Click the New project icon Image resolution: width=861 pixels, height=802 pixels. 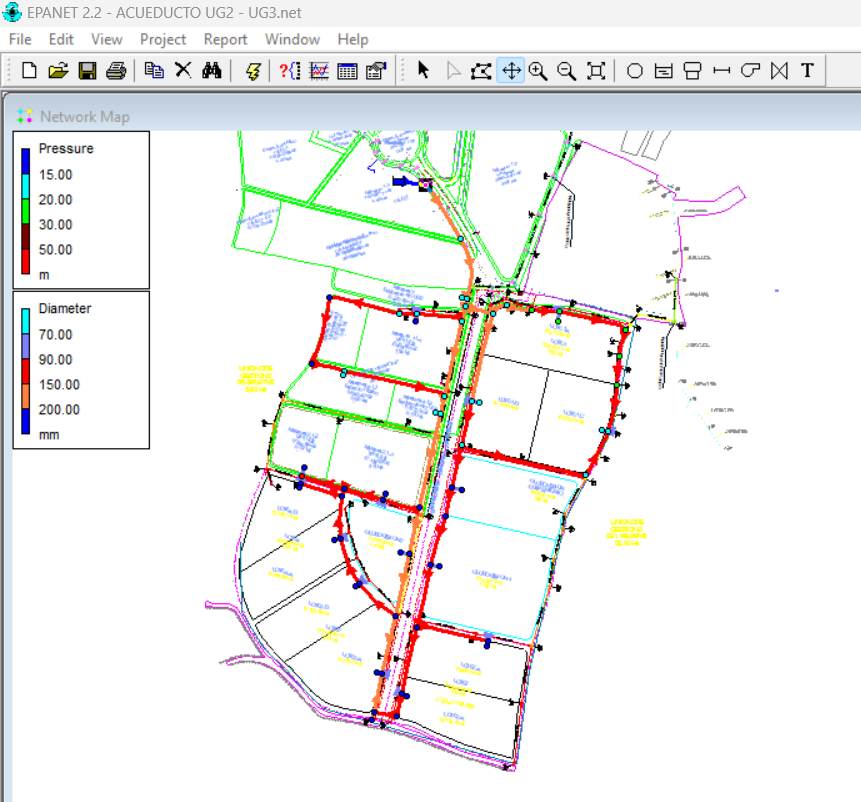coord(29,70)
